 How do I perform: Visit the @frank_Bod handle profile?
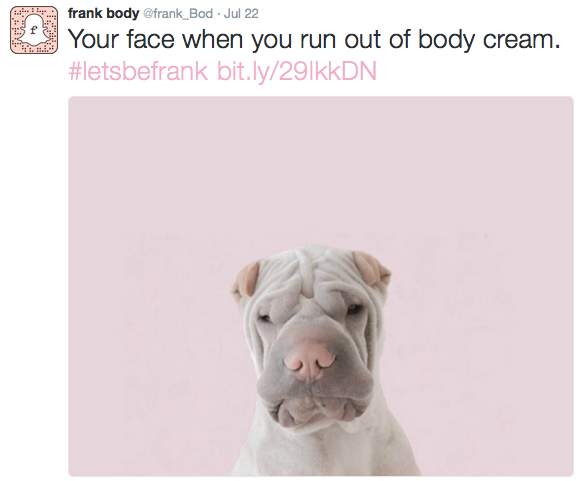(x=178, y=14)
